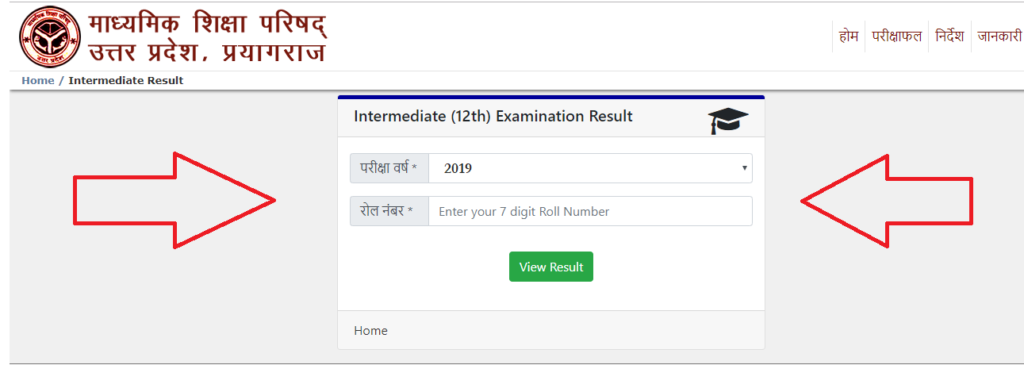The image size is (1024, 365).
Task: Click the green View Result button
Action: pos(551,267)
